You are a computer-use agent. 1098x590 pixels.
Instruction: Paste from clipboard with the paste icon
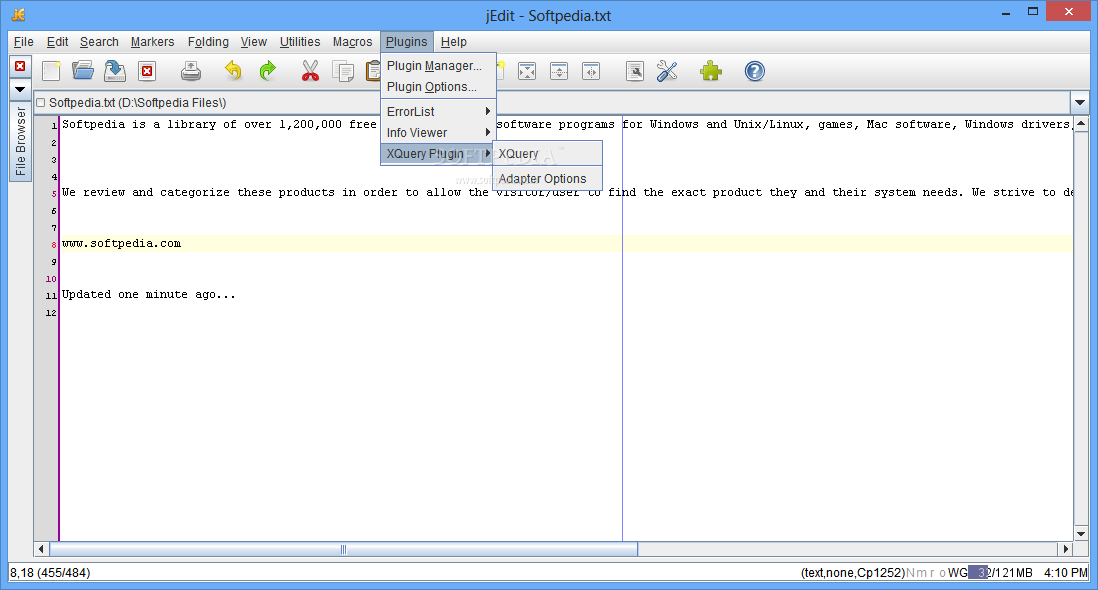coord(373,71)
